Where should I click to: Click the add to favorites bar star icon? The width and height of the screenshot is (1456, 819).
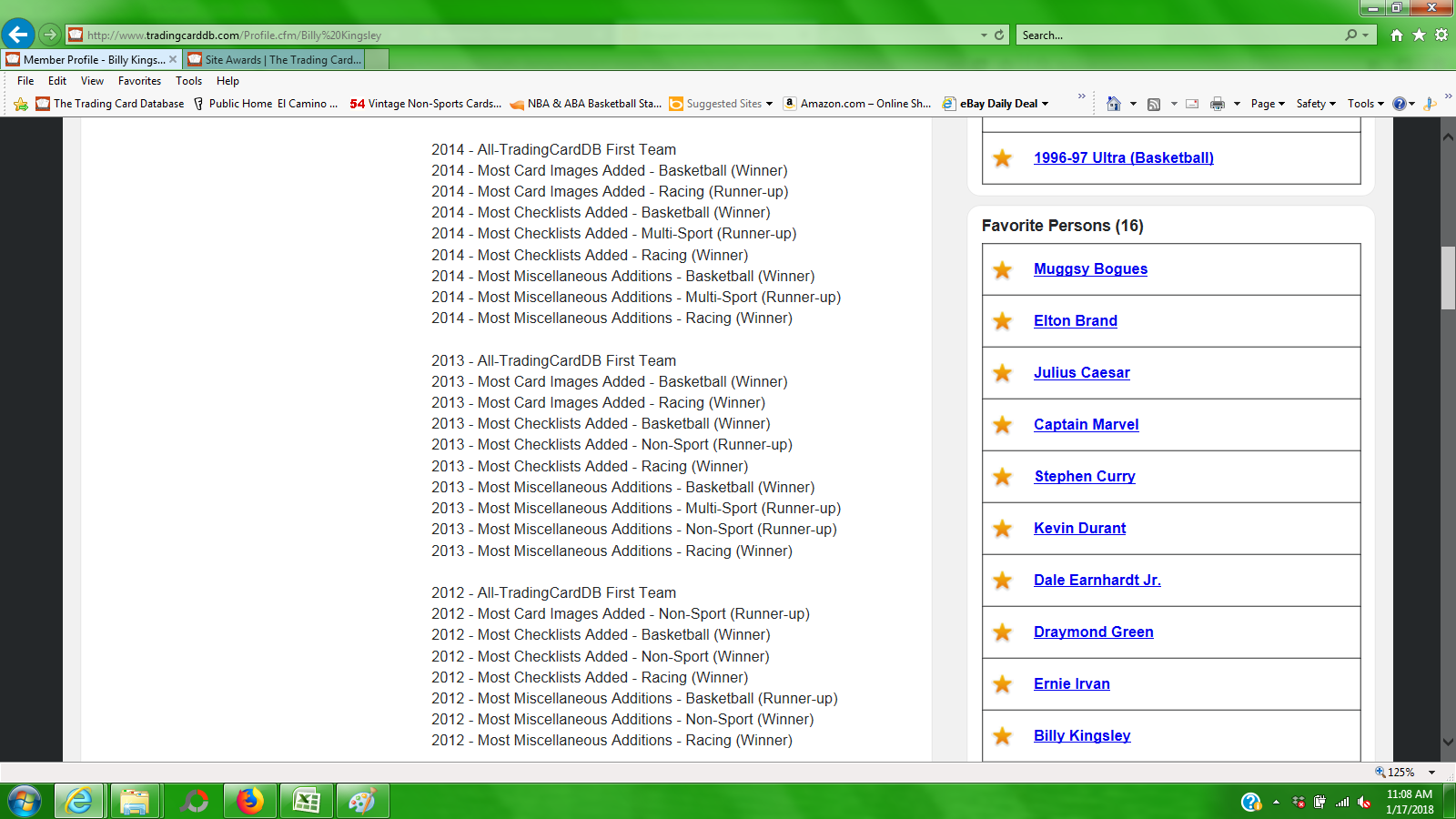point(21,104)
